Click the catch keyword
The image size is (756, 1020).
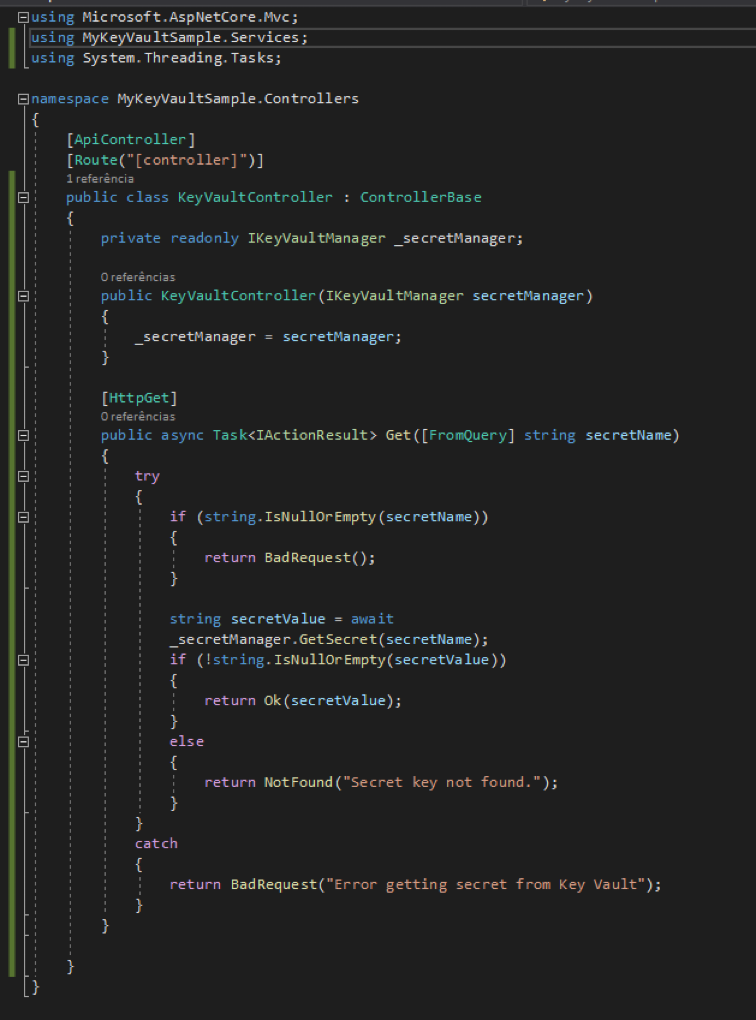coord(156,844)
